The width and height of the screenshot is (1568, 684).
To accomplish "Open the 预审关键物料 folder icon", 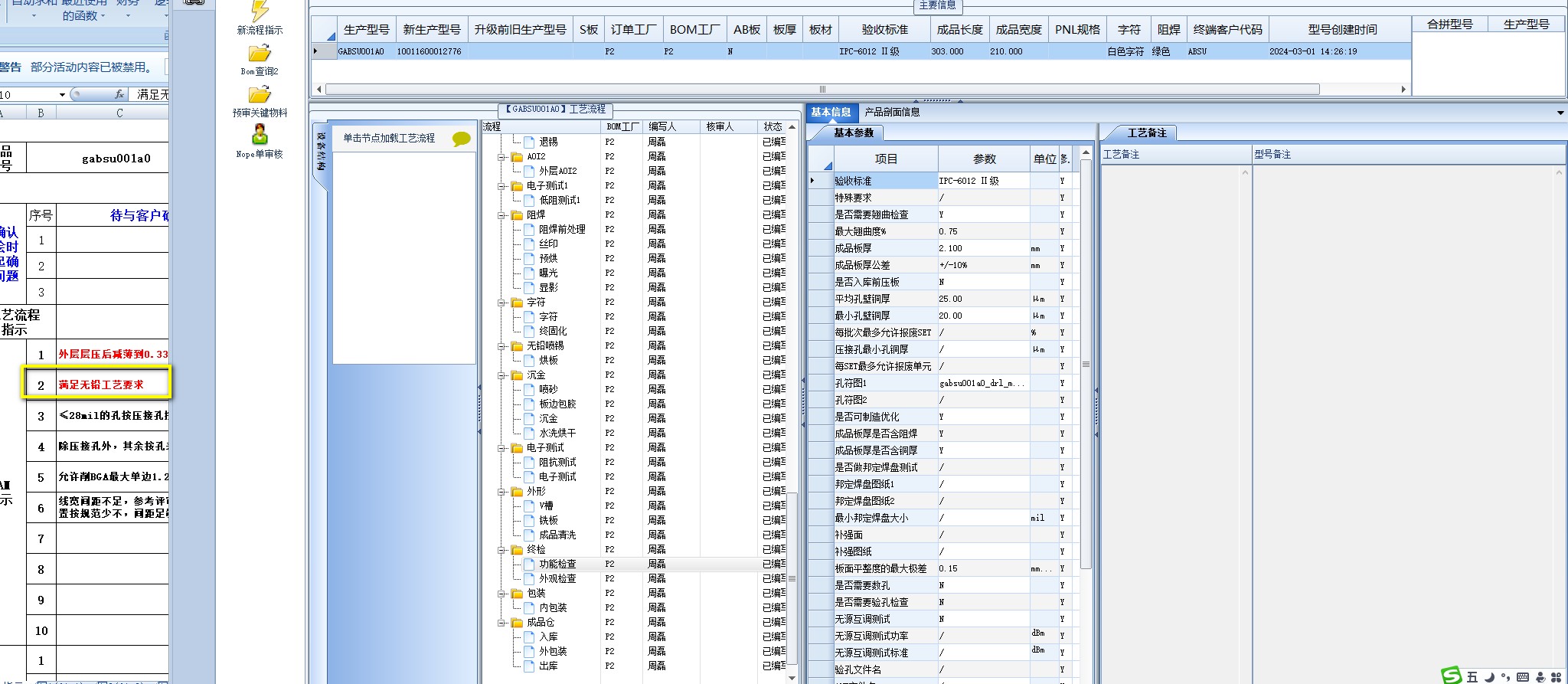I will tap(260, 94).
